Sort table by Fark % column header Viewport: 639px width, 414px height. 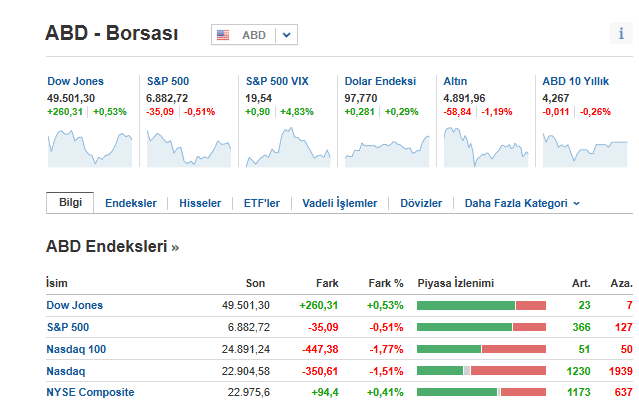[x=385, y=283]
